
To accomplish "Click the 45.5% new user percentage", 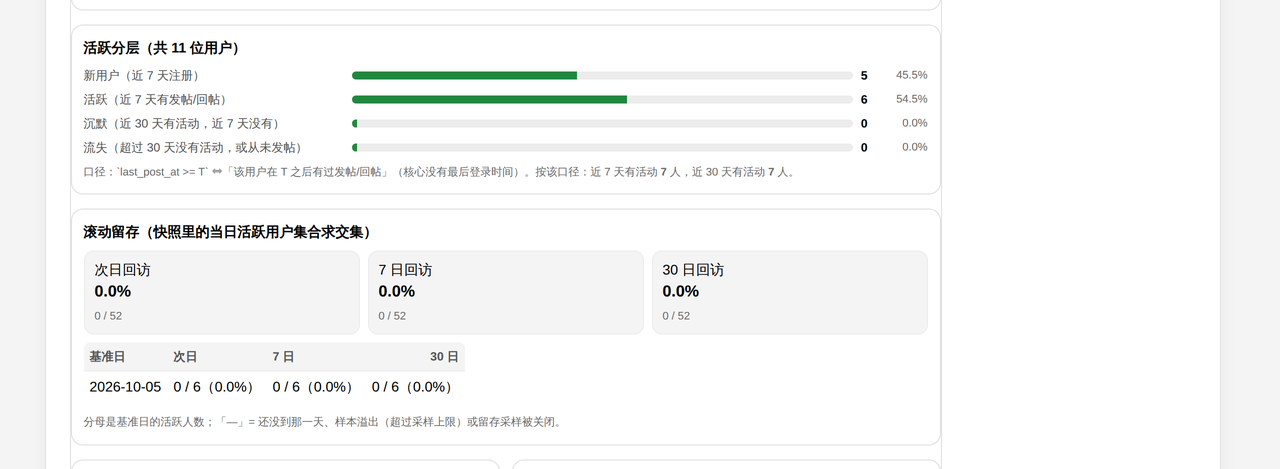I will pos(911,75).
